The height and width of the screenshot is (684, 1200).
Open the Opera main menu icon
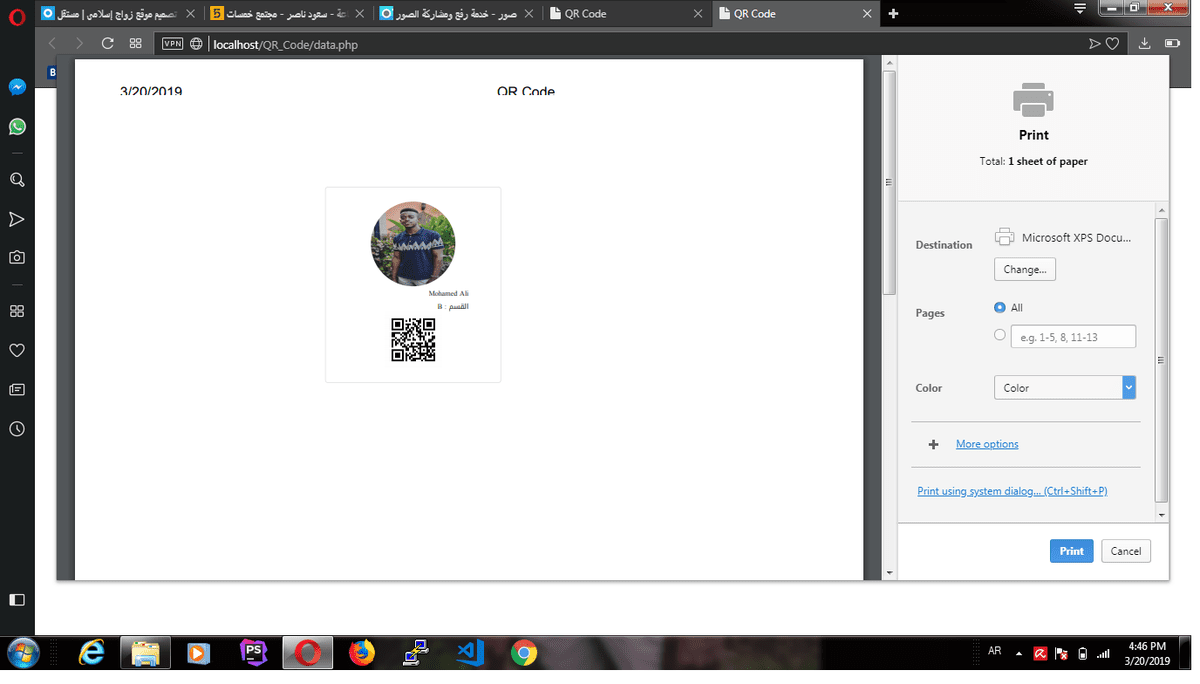tap(17, 15)
